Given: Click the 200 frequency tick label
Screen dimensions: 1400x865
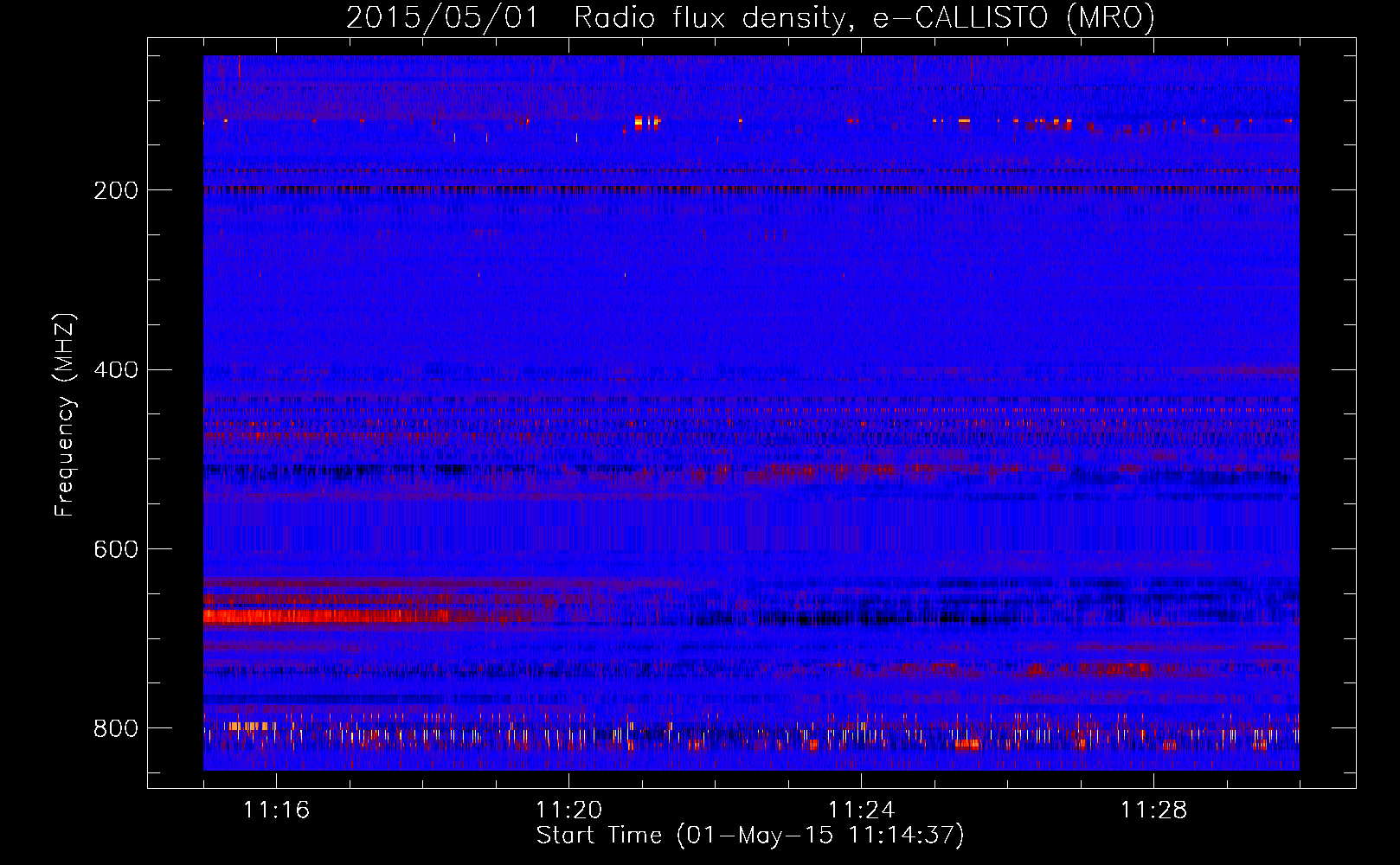Looking at the screenshot, I should pyautogui.click(x=115, y=190).
